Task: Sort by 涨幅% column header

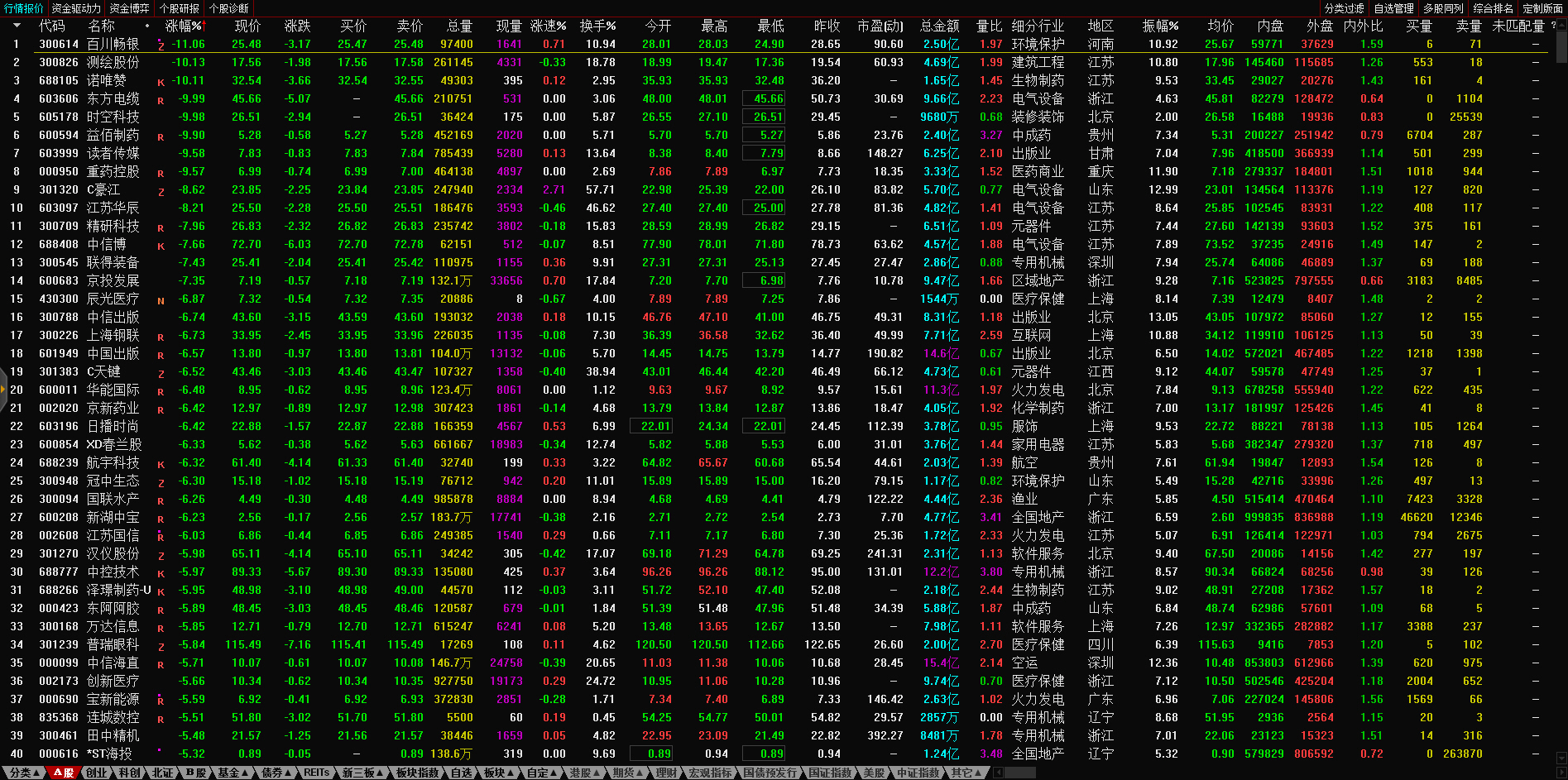Action: tap(184, 26)
